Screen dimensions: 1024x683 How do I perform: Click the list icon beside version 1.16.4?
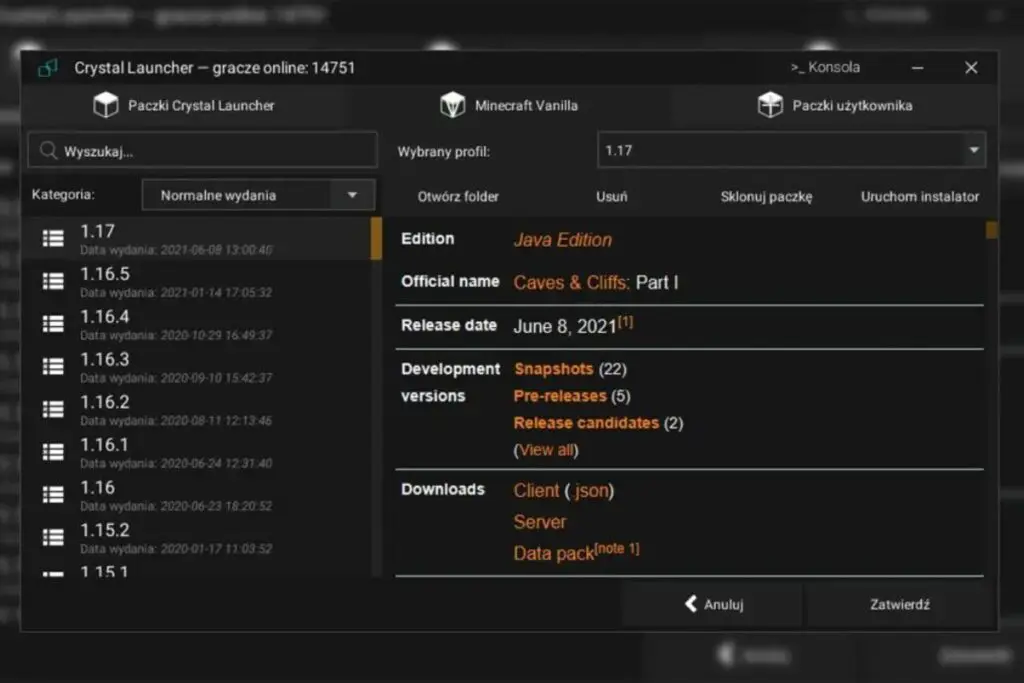[x=53, y=324]
